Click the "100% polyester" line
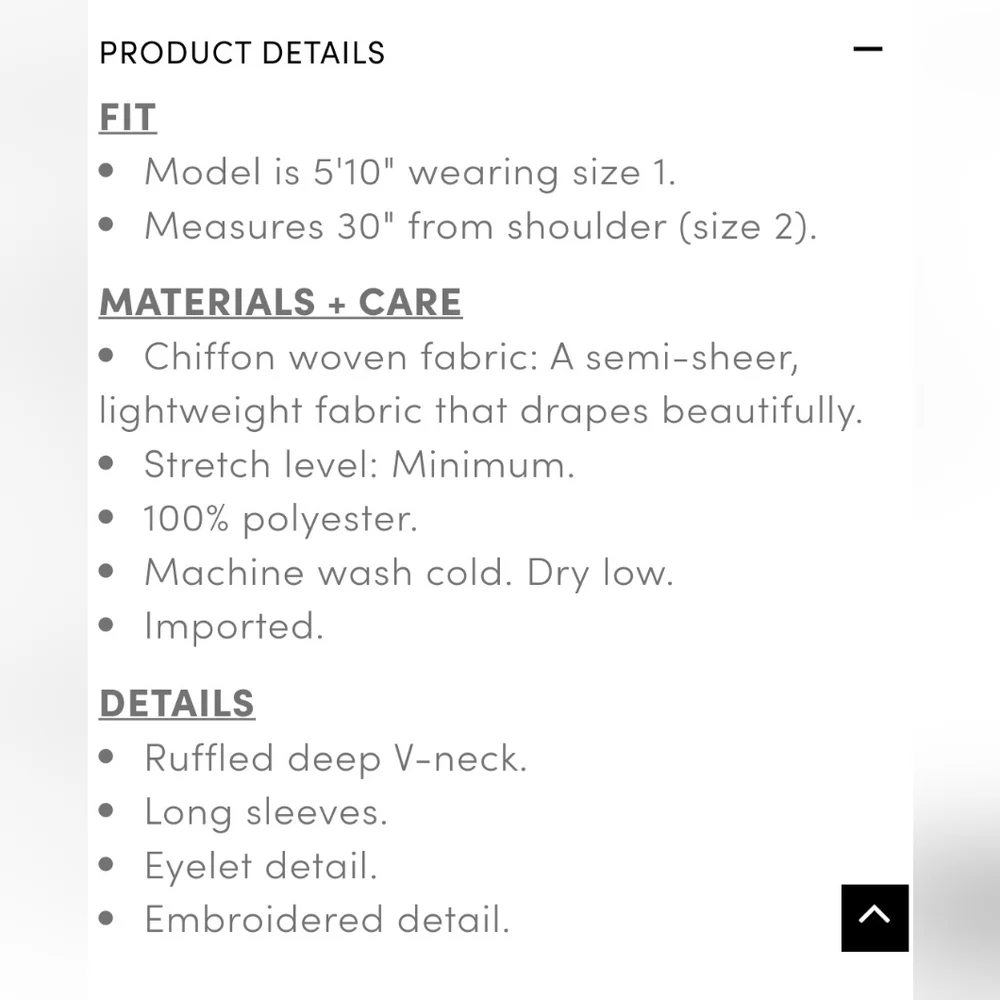Screen dimensions: 1000x1000 [280, 518]
